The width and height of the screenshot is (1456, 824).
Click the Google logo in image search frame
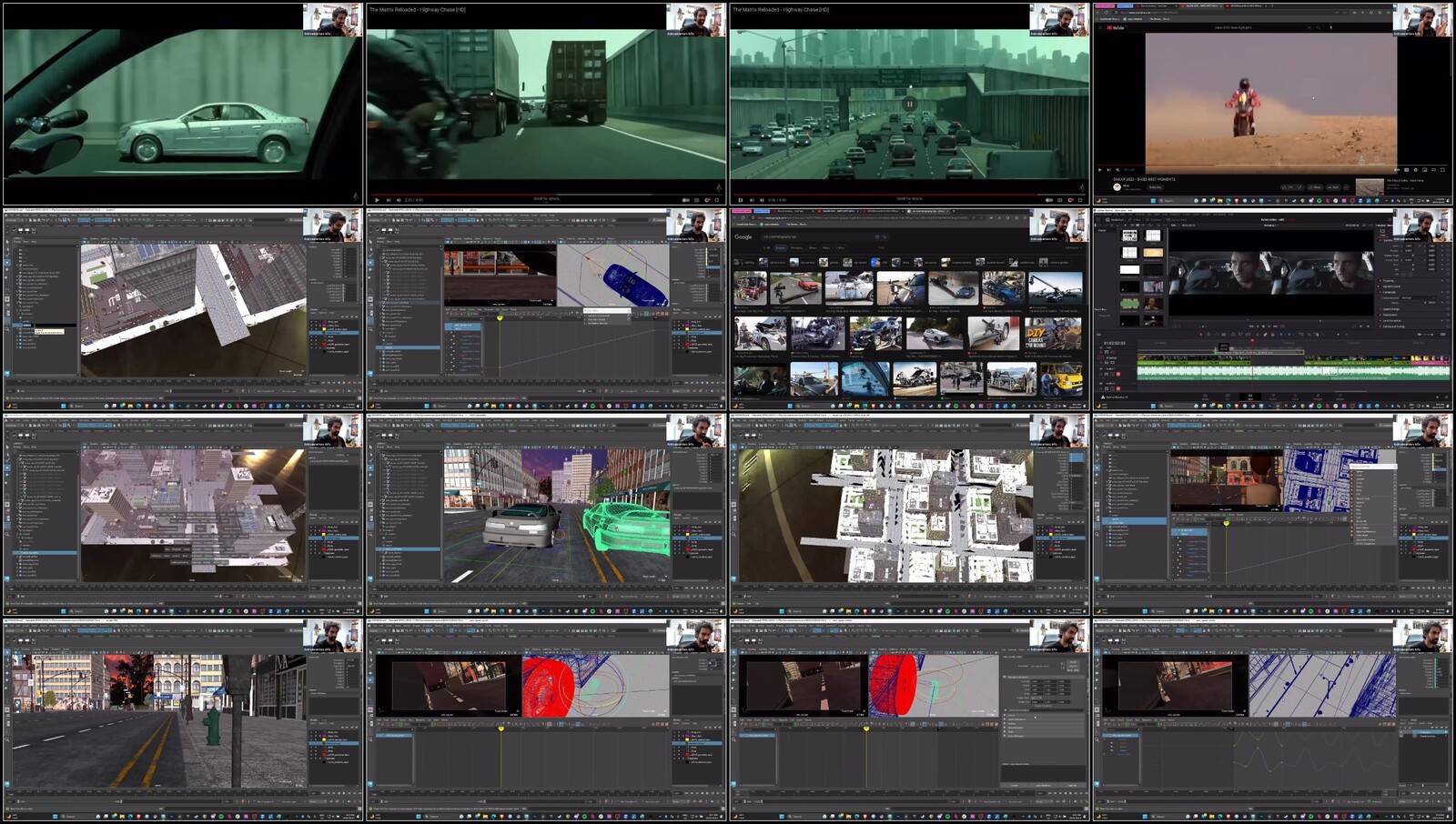click(x=743, y=236)
